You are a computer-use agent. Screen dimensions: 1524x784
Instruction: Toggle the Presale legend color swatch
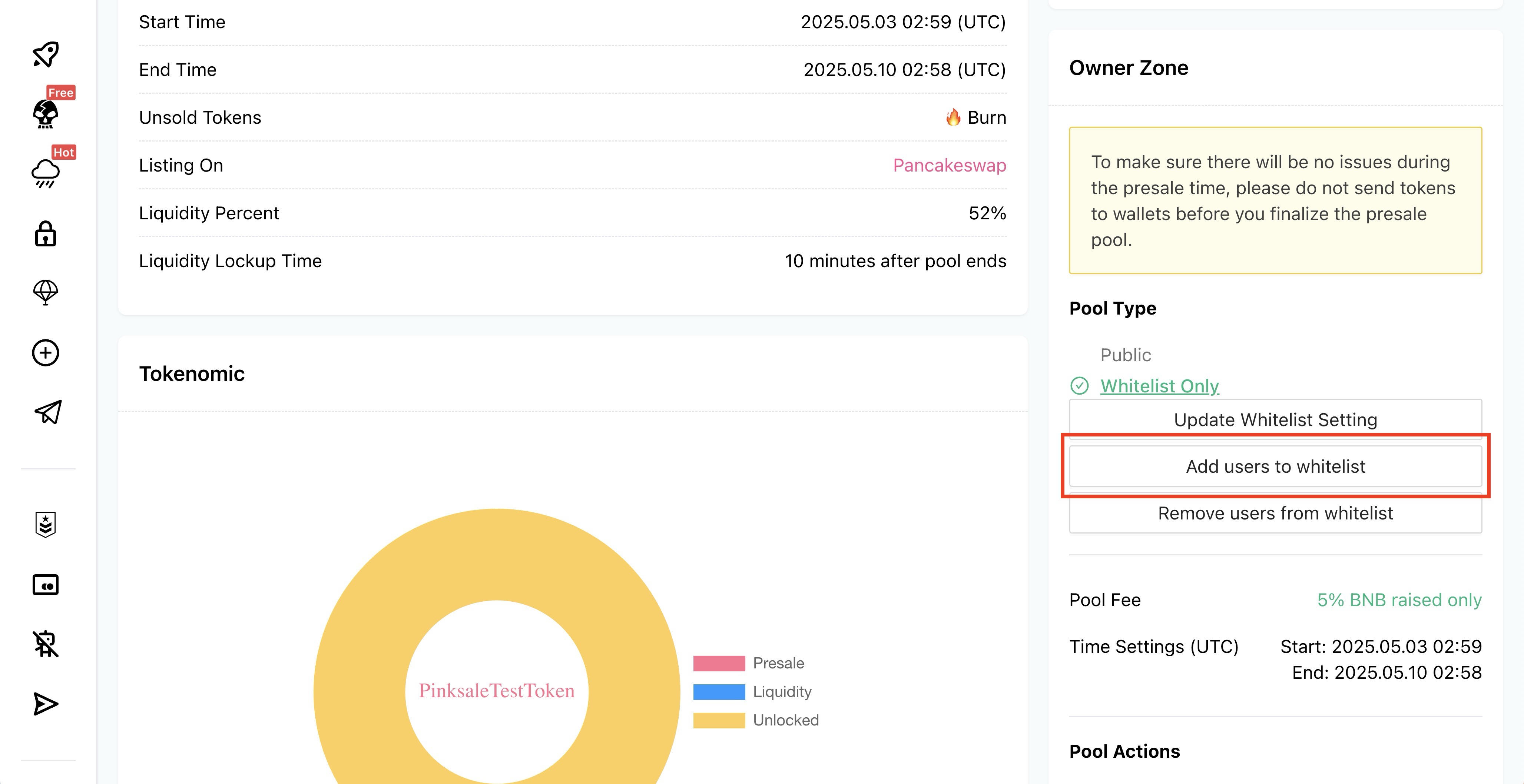pyautogui.click(x=719, y=663)
